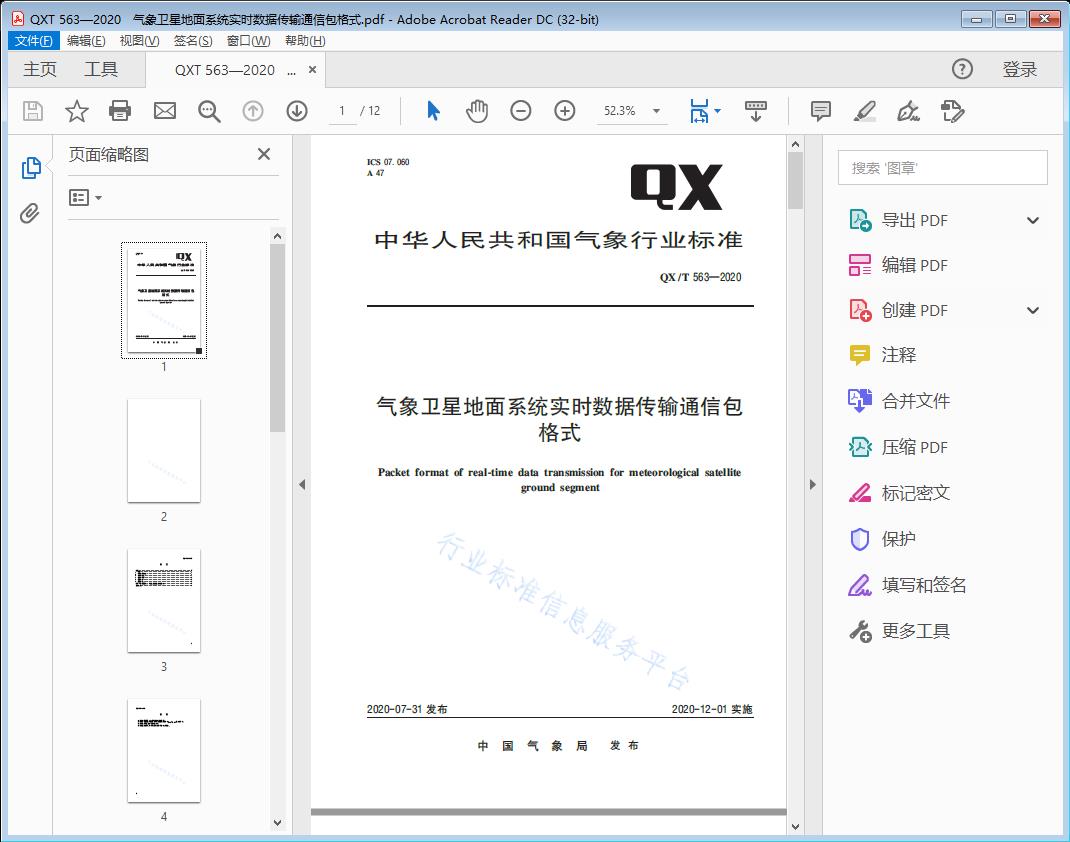
Task: Switch to the 工具 tab
Action: pos(101,69)
